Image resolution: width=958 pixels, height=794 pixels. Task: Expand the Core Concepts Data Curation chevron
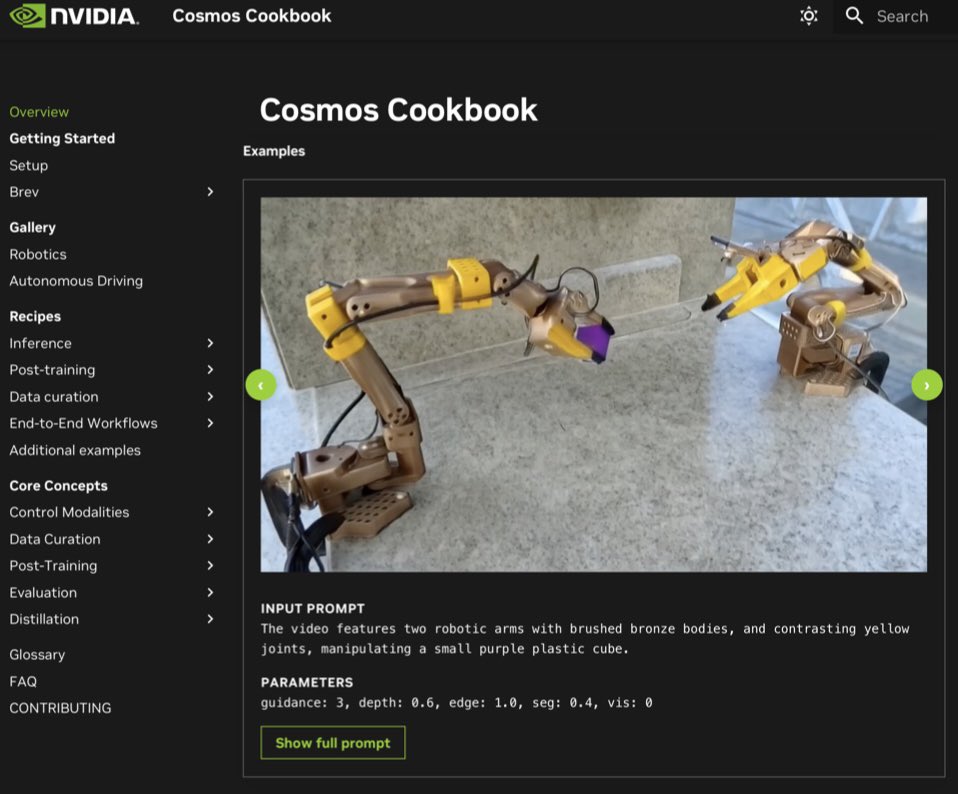pyautogui.click(x=210, y=539)
